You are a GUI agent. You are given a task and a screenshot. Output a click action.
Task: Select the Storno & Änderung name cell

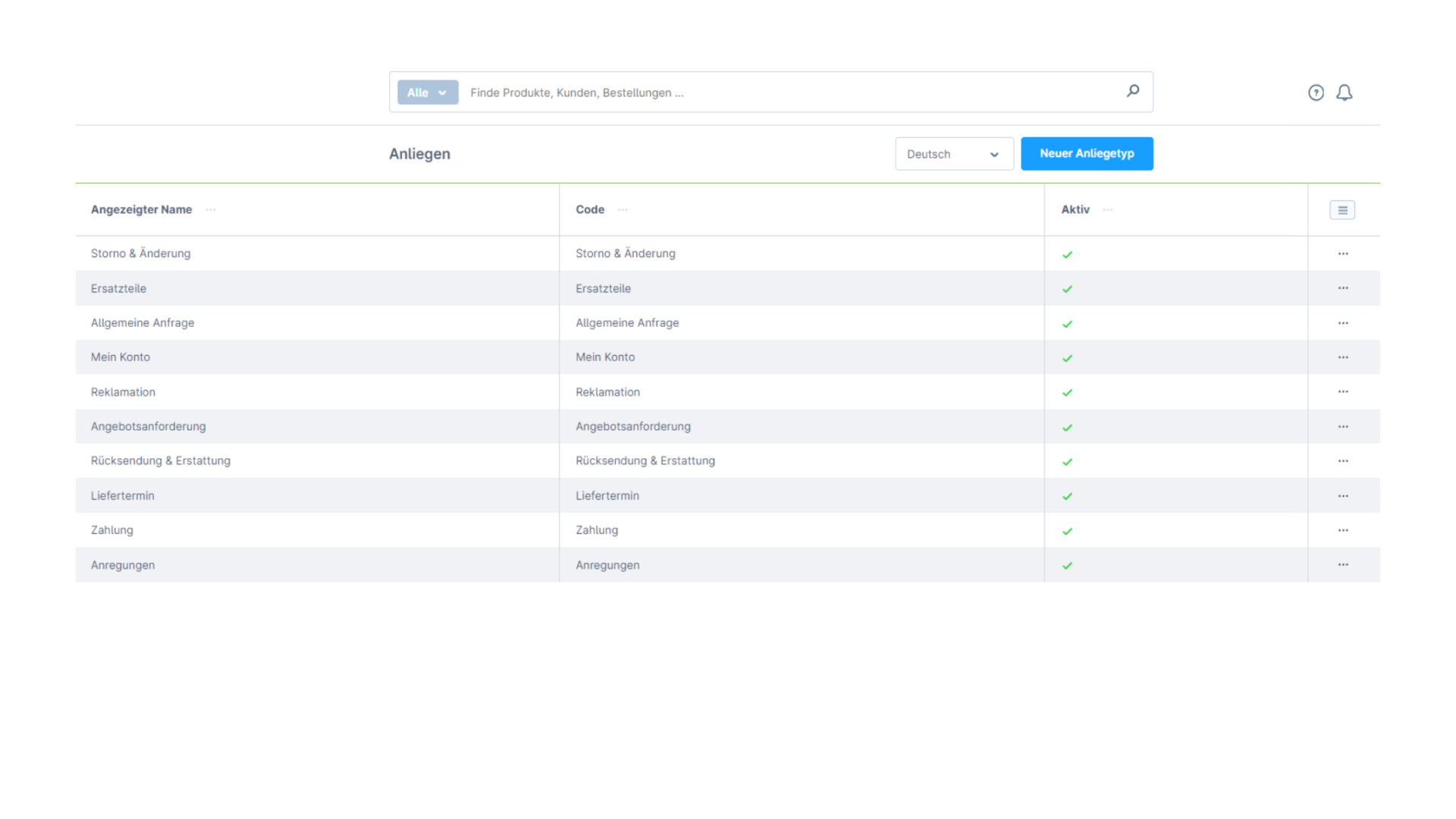click(x=317, y=253)
